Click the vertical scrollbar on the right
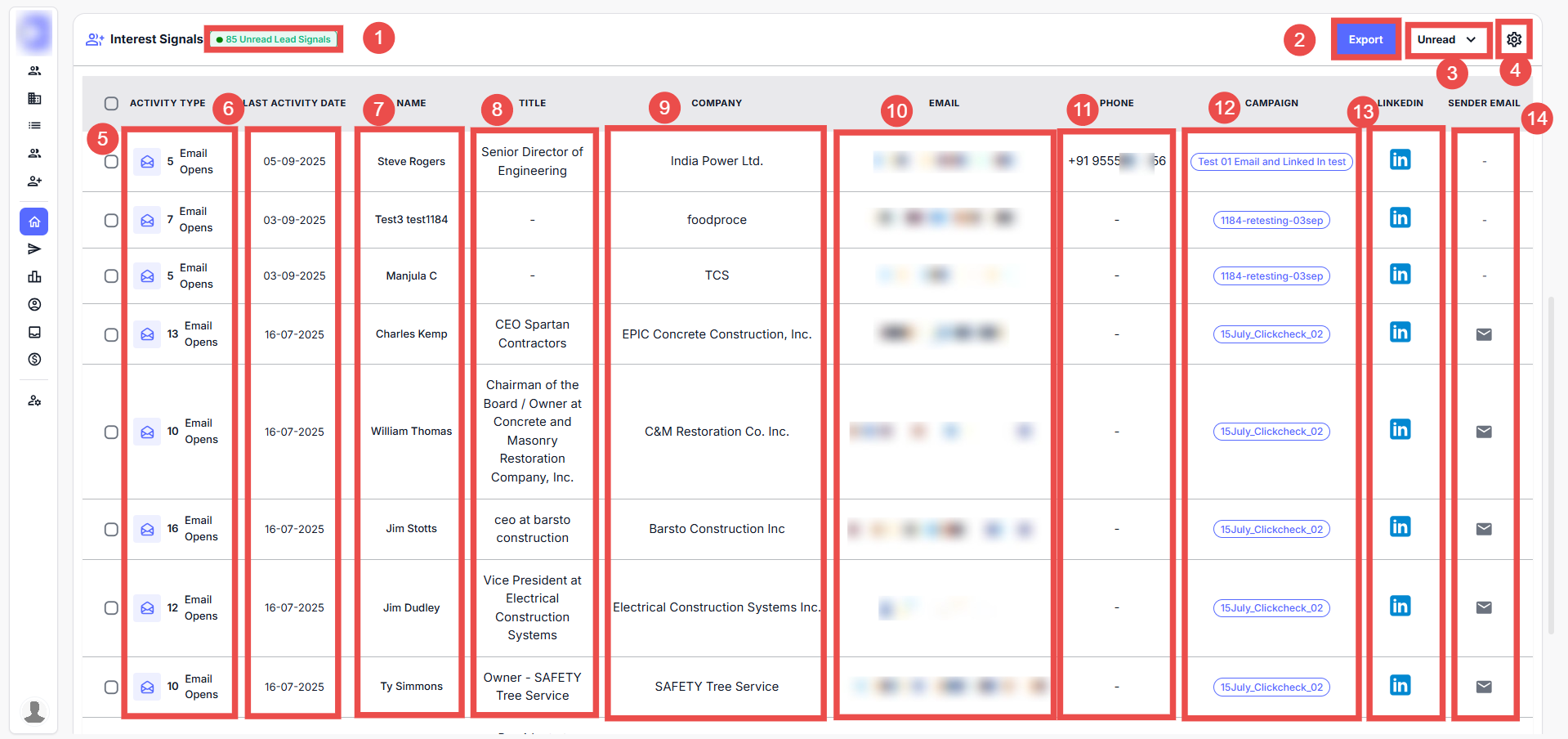This screenshot has width=1568, height=739. [x=1551, y=466]
